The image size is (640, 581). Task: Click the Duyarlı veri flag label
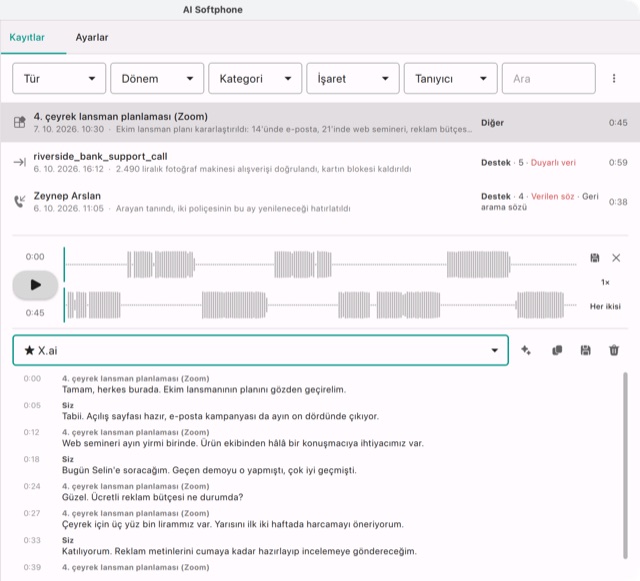tap(553, 163)
